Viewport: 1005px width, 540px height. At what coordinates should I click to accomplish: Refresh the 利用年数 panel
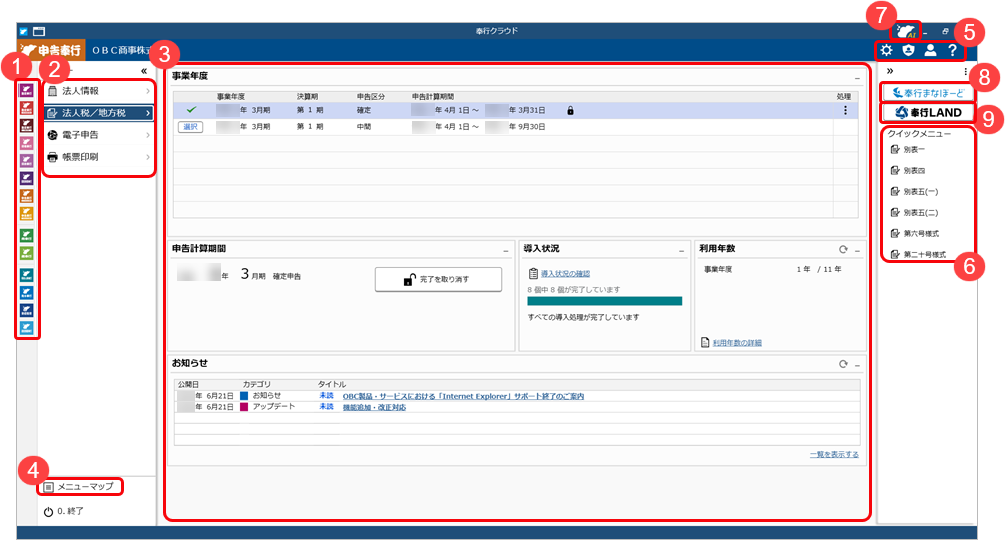(x=843, y=249)
